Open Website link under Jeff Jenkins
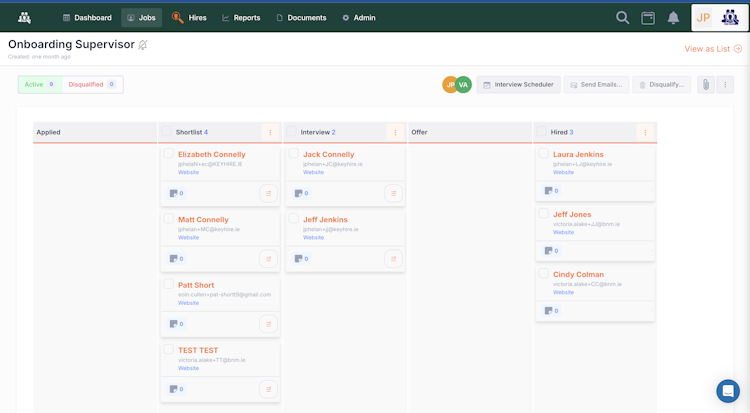The image size is (750, 413). click(313, 237)
